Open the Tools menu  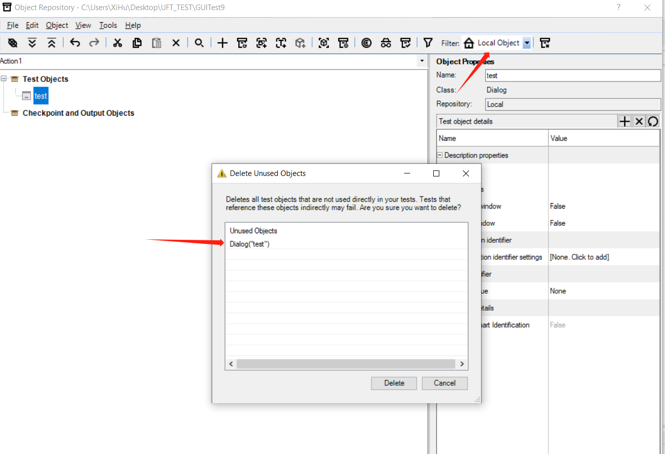[x=108, y=25]
